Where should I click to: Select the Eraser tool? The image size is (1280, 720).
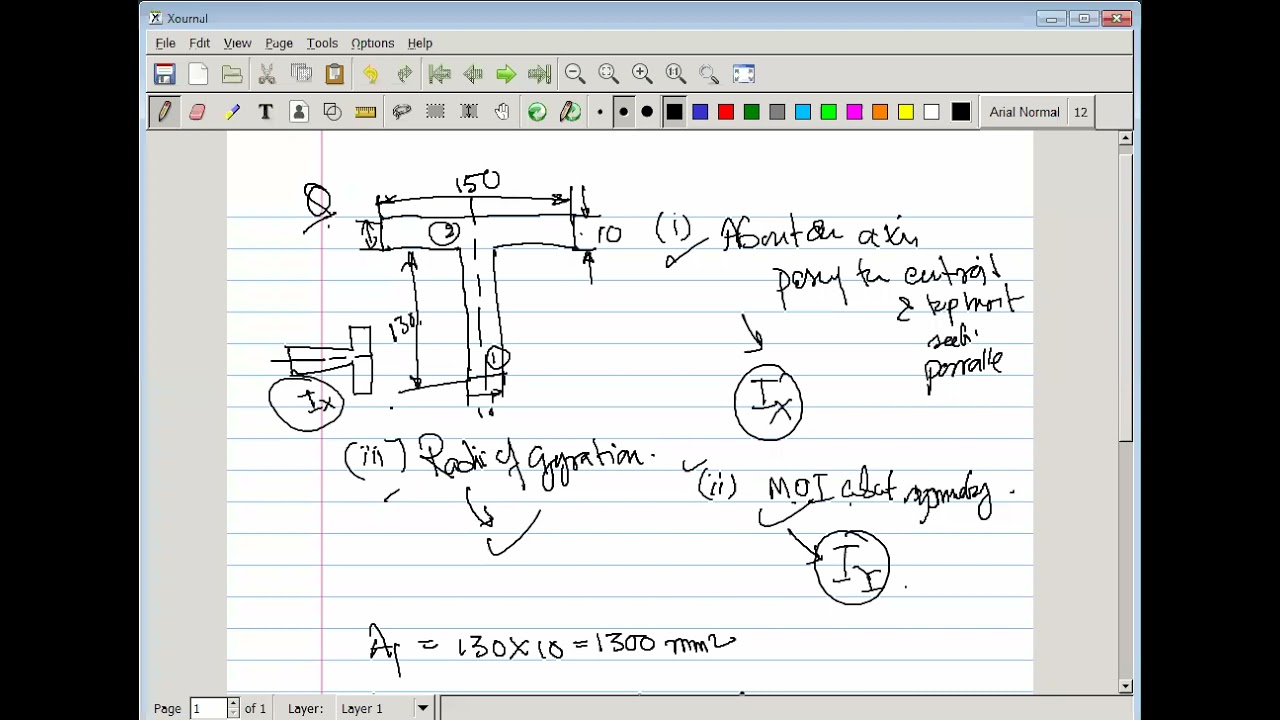pyautogui.click(x=197, y=112)
